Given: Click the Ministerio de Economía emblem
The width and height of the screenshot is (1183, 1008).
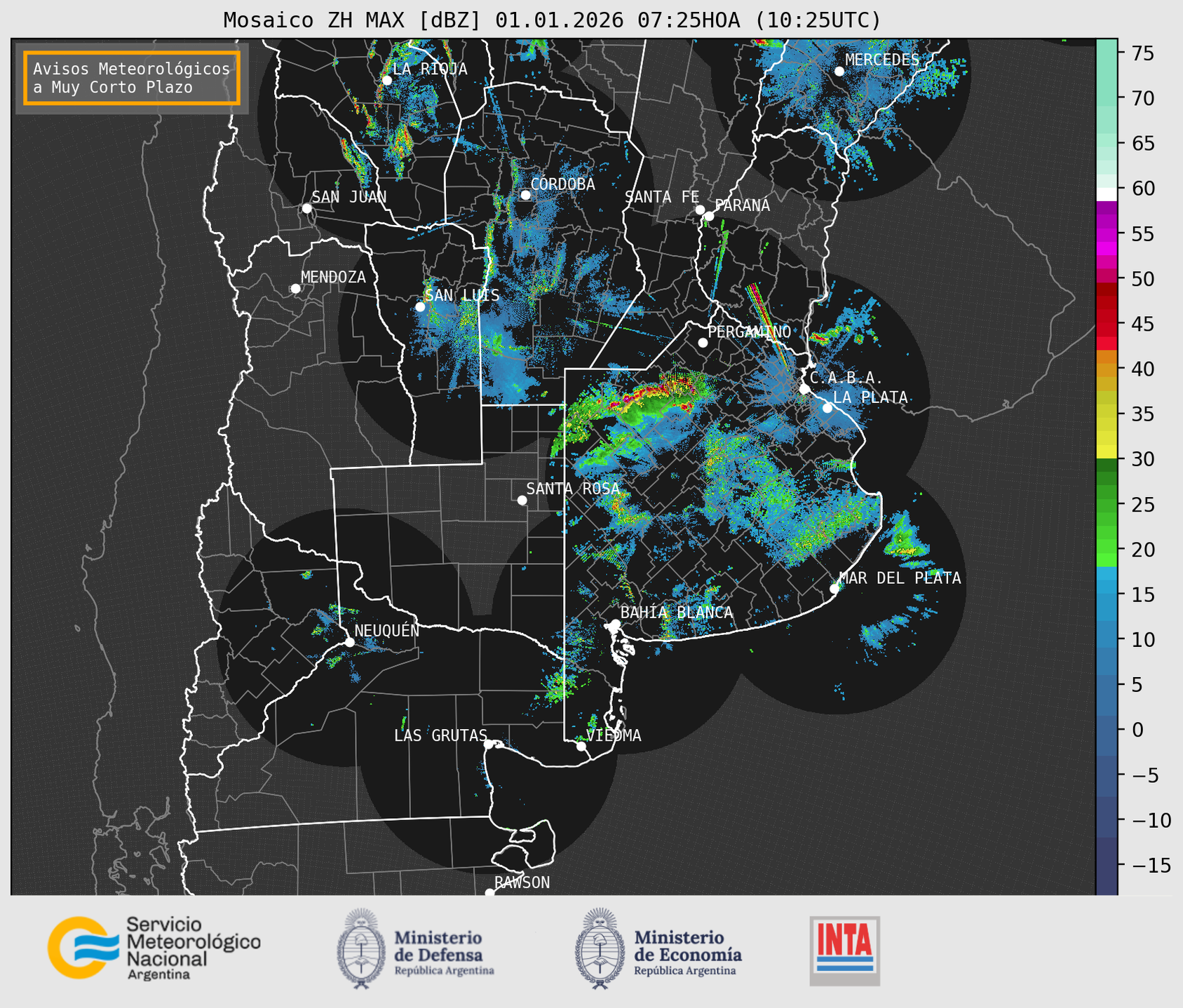Looking at the screenshot, I should tap(600, 948).
